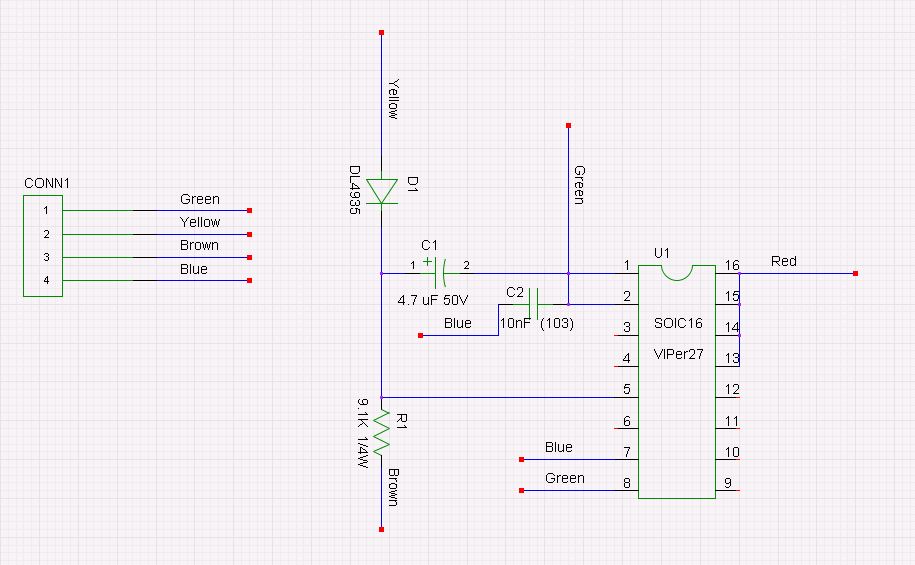Click the C1 reference designator

(x=429, y=245)
